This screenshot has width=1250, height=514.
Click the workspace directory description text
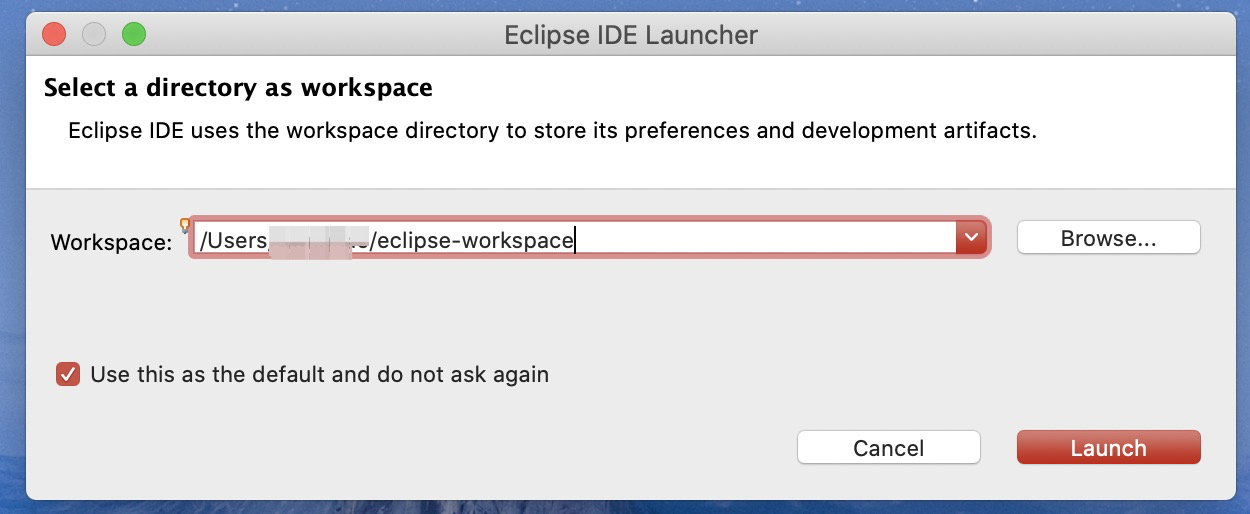[552, 131]
